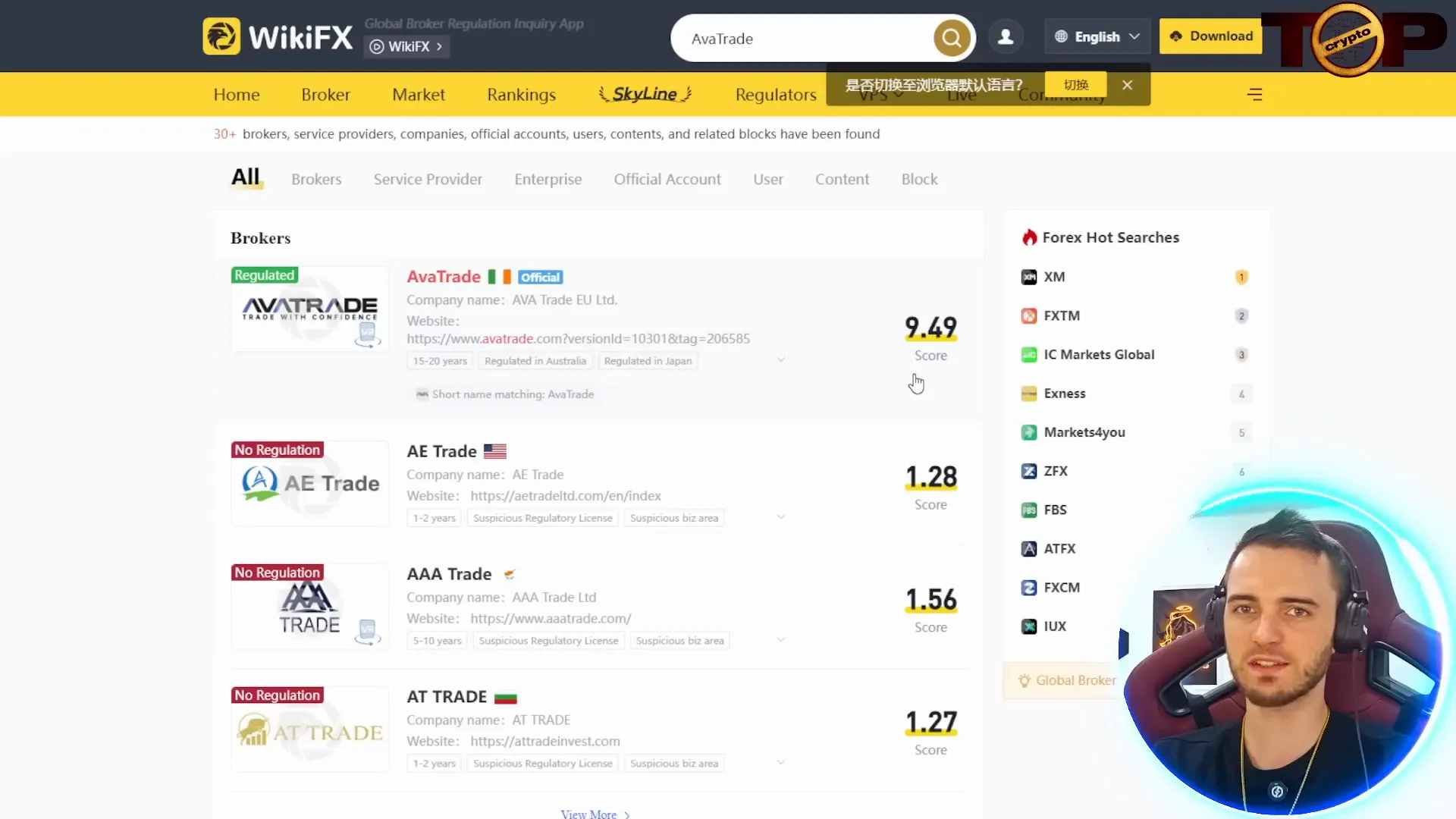Viewport: 1456px width, 819px height.
Task: Switch to the Brokers tab
Action: [316, 180]
